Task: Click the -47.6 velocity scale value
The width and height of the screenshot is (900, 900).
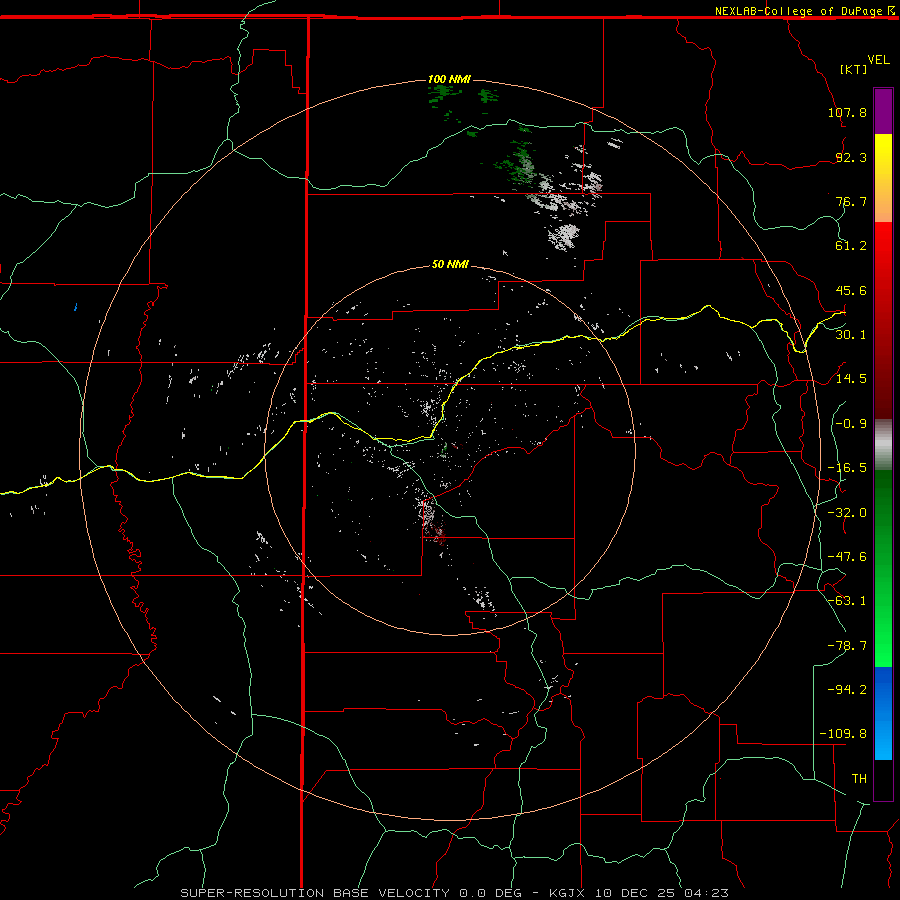Action: click(847, 557)
